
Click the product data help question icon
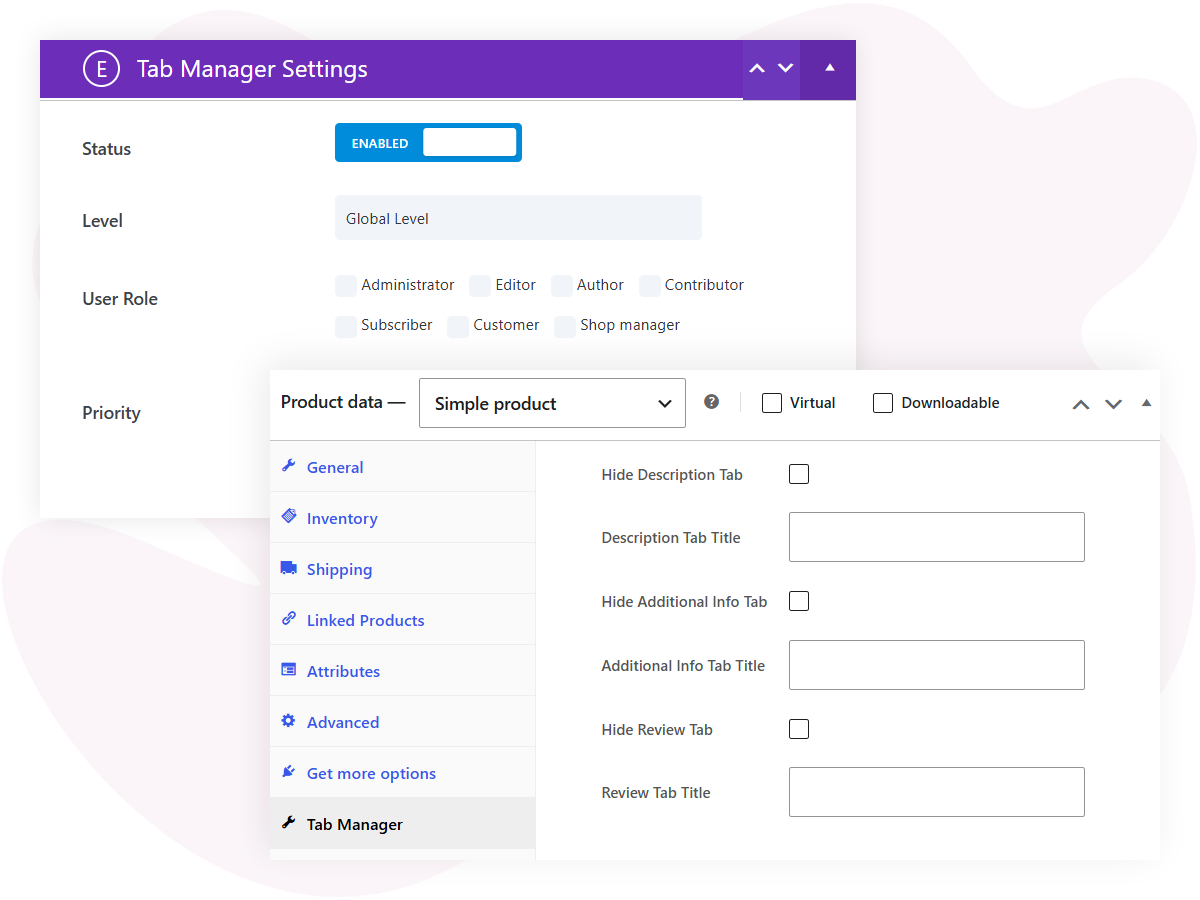click(x=711, y=402)
